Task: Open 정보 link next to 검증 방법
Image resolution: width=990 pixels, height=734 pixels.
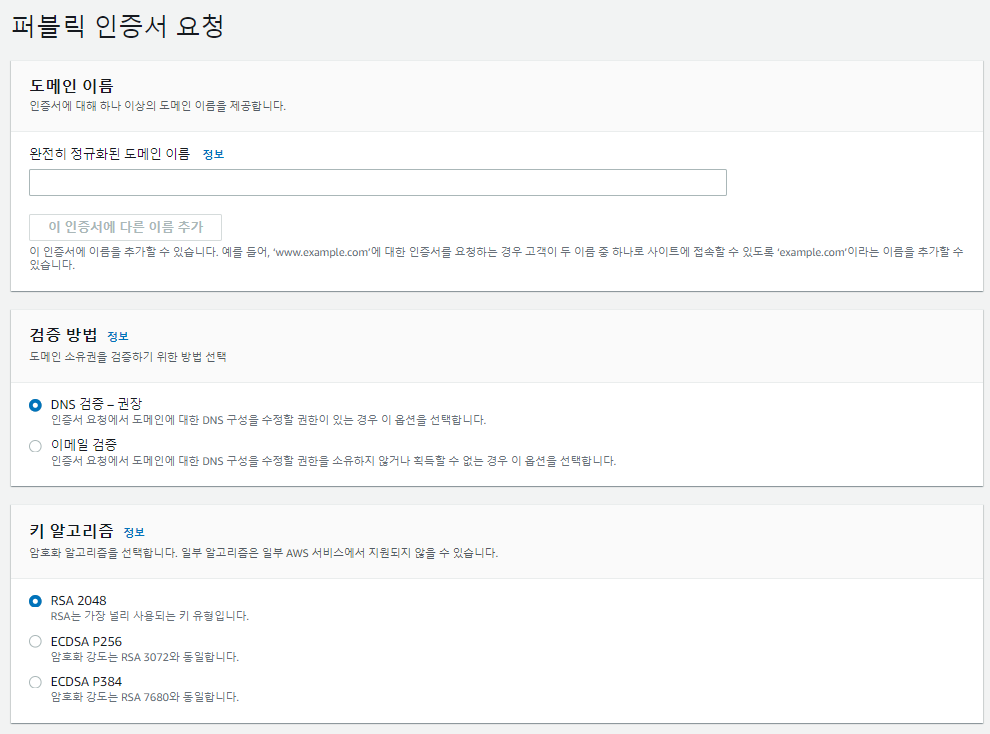Action: tap(118, 336)
